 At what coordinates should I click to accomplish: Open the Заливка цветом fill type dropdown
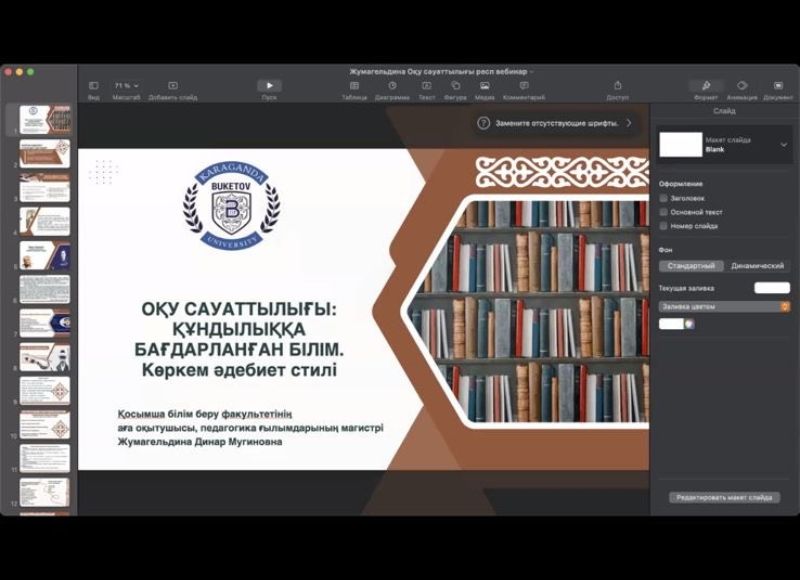tap(724, 307)
